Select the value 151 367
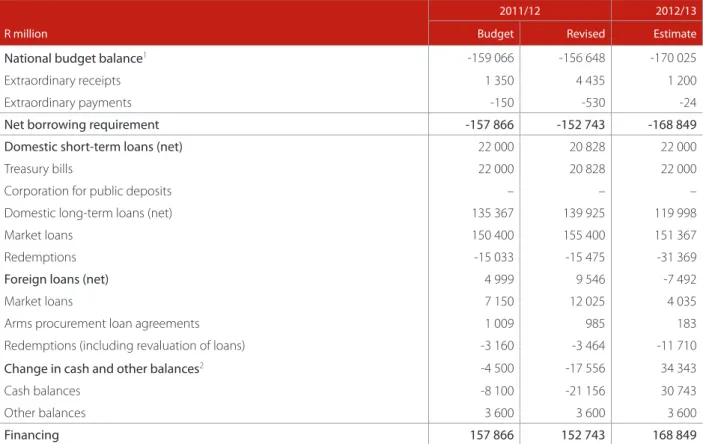This screenshot has height=444, width=703. point(676,235)
